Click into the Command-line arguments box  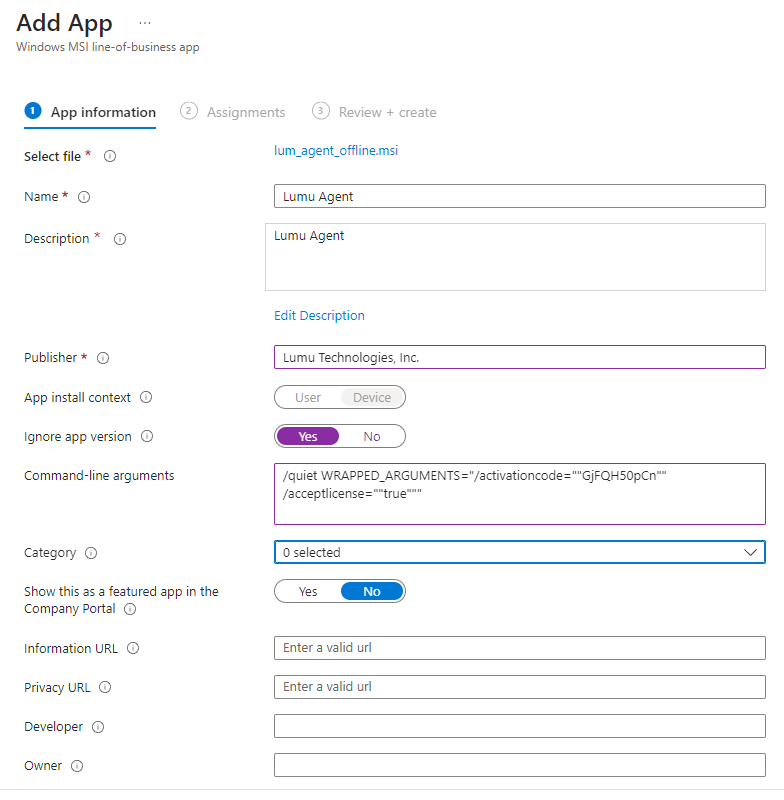pyautogui.click(x=519, y=493)
